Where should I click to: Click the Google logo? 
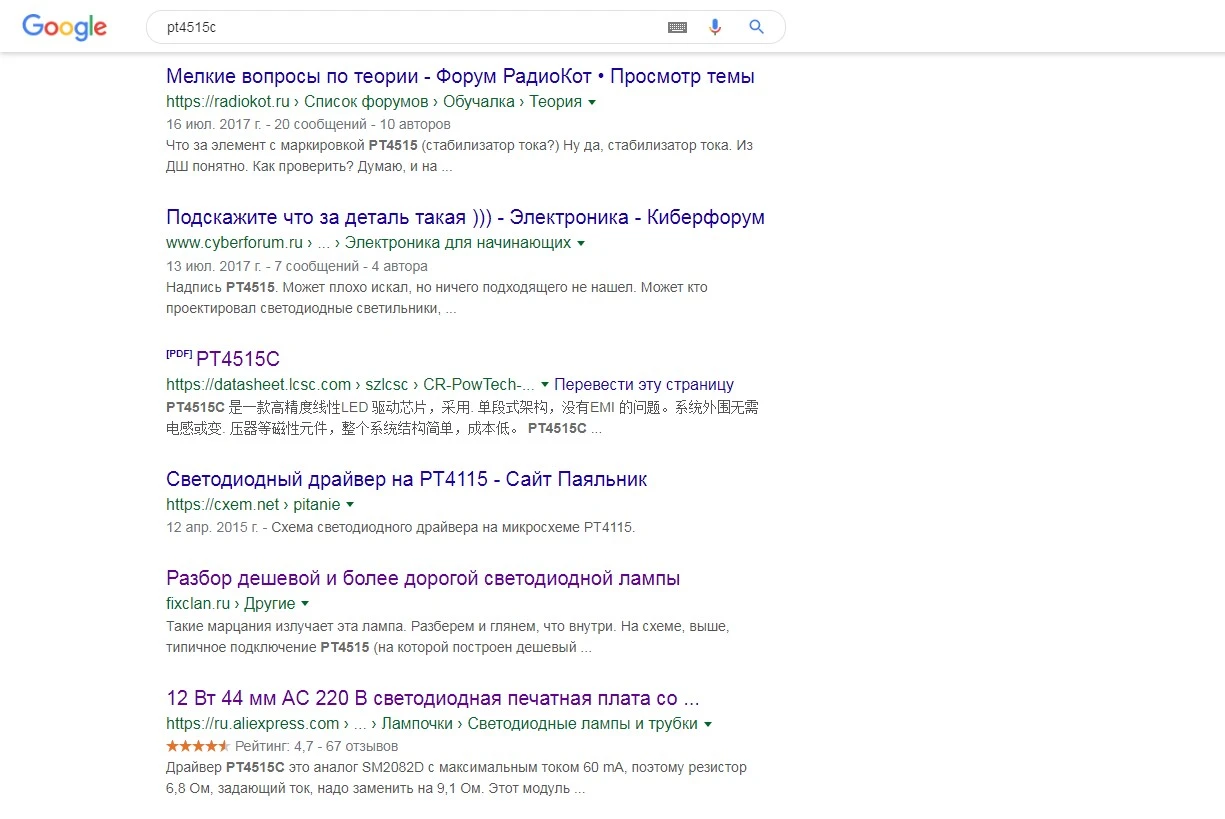(65, 27)
